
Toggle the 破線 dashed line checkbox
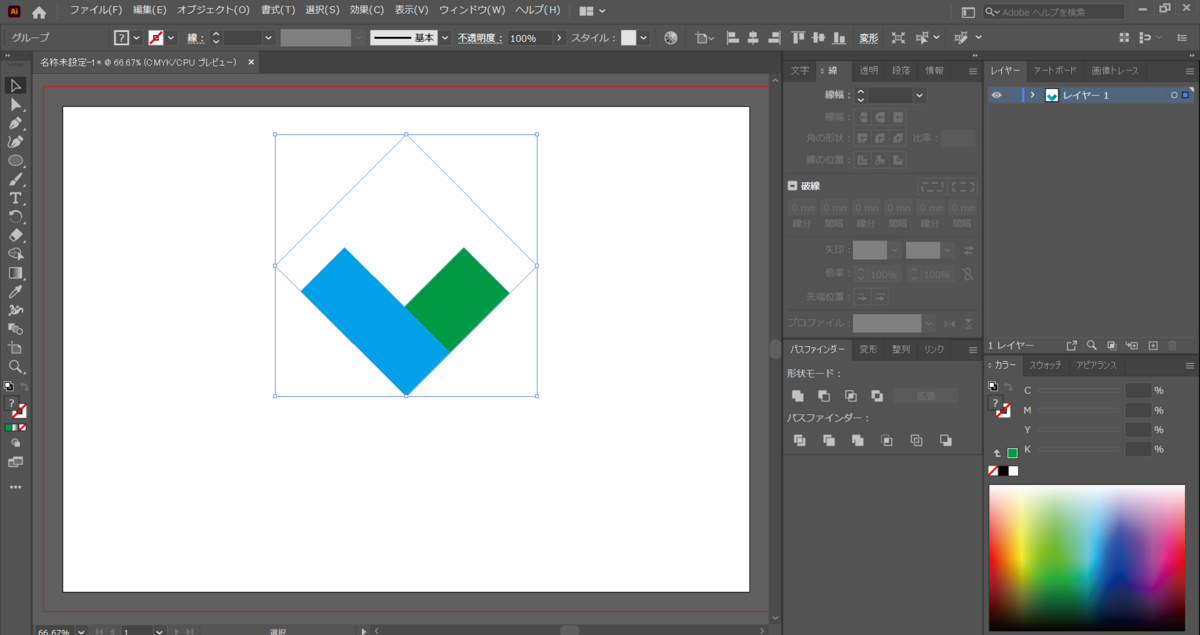(793, 186)
